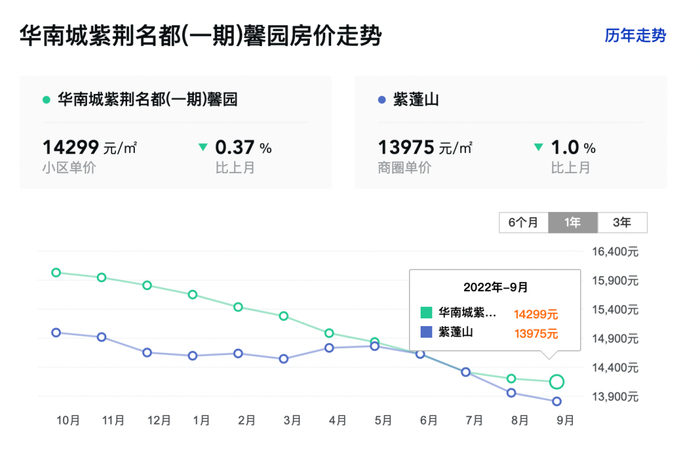Image resolution: width=700 pixels, height=452 pixels.
Task: Click page title 华南城紫荆名都(一期)馨园房价走势
Action: point(200,36)
